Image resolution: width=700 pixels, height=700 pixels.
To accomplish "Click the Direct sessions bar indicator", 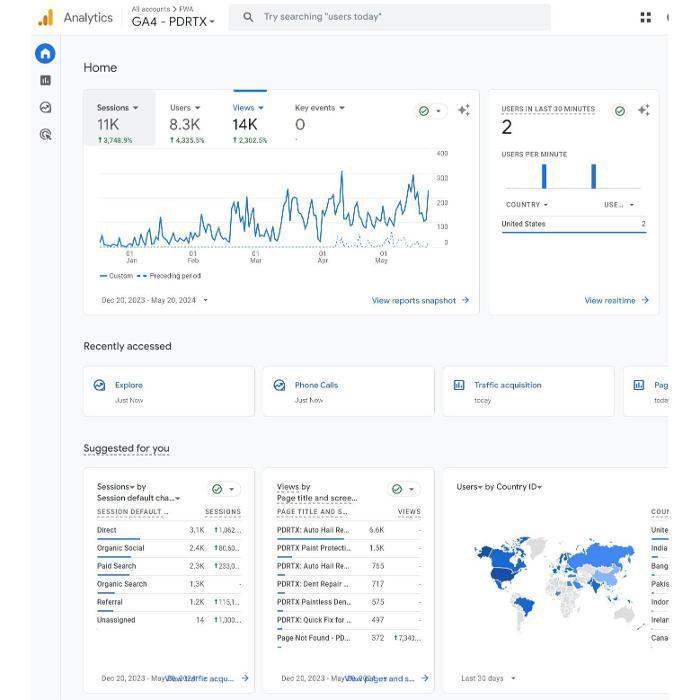I will (x=118, y=539).
